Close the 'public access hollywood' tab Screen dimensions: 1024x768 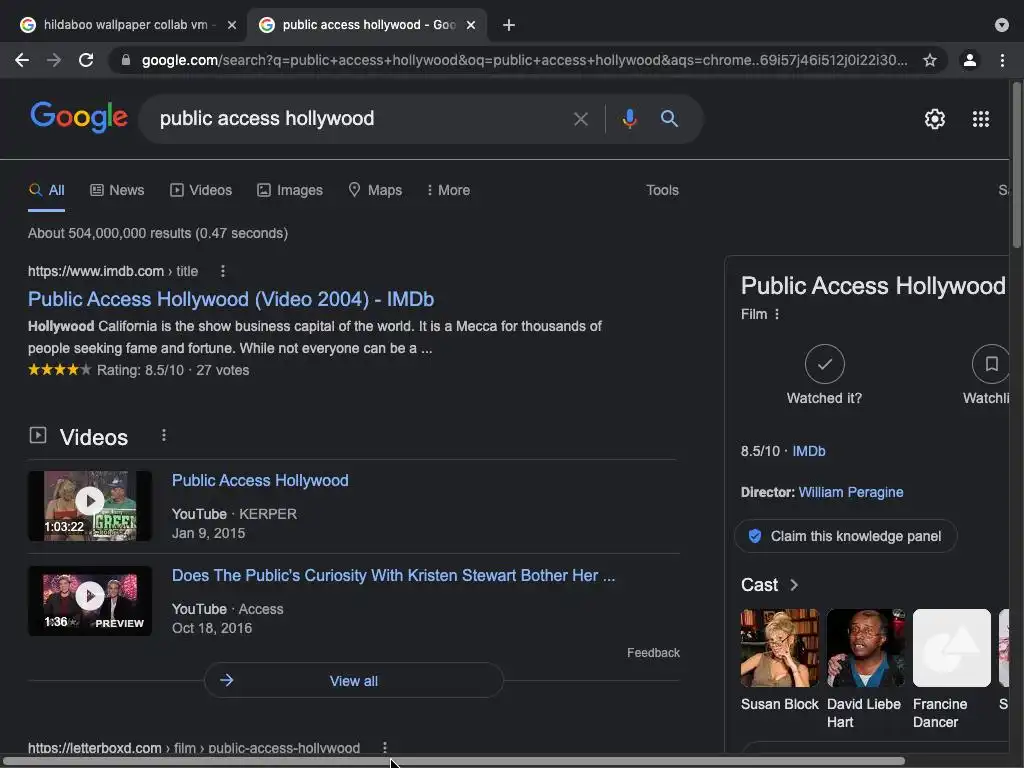point(471,25)
